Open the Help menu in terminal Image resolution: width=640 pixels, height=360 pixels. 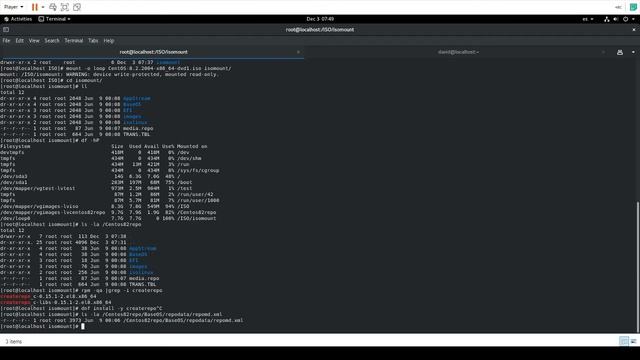(109, 40)
